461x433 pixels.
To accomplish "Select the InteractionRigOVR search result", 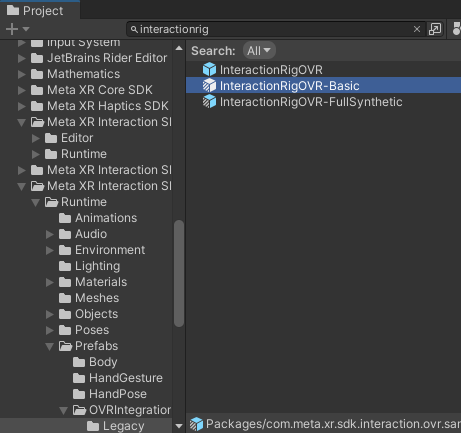I will click(x=323, y=70).
